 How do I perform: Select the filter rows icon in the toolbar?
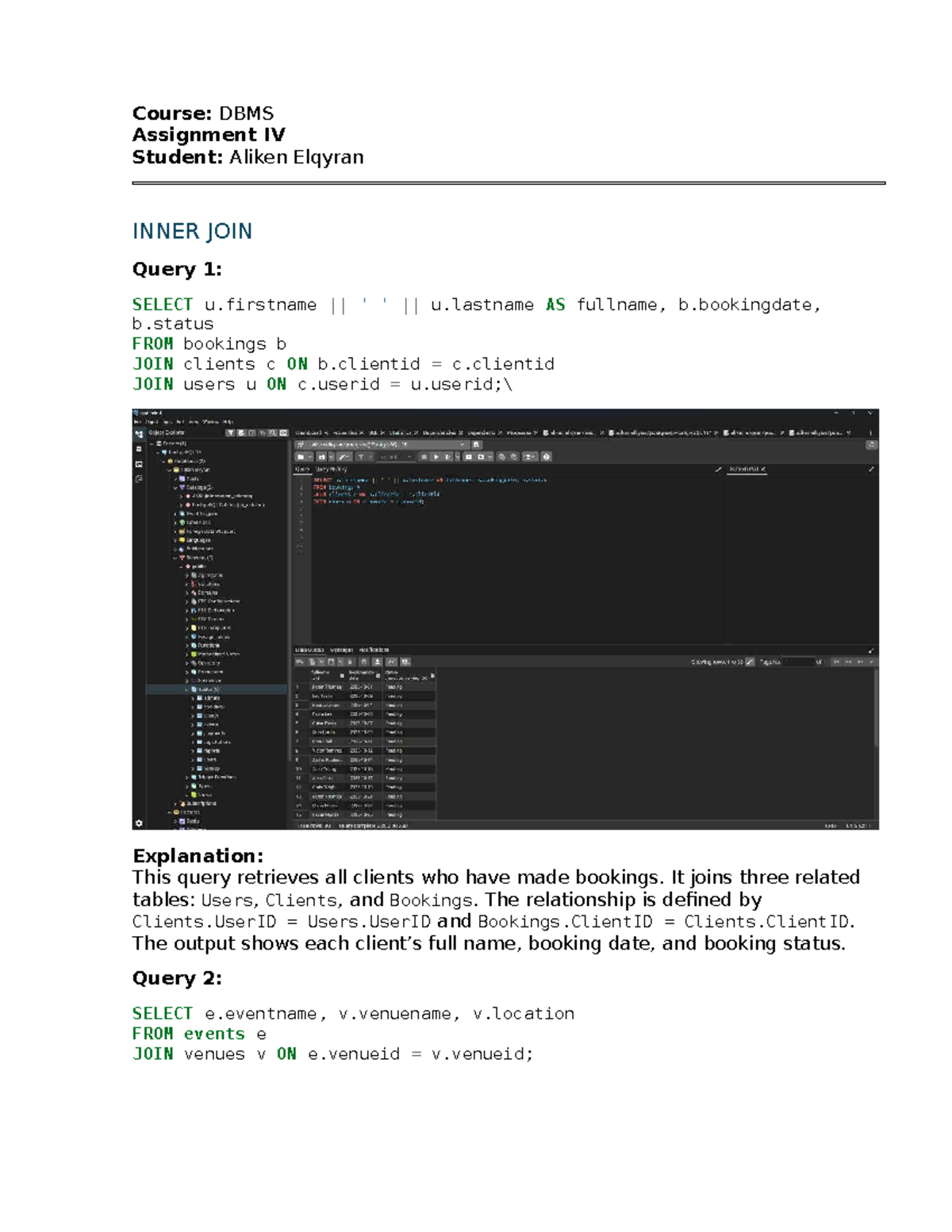click(362, 456)
